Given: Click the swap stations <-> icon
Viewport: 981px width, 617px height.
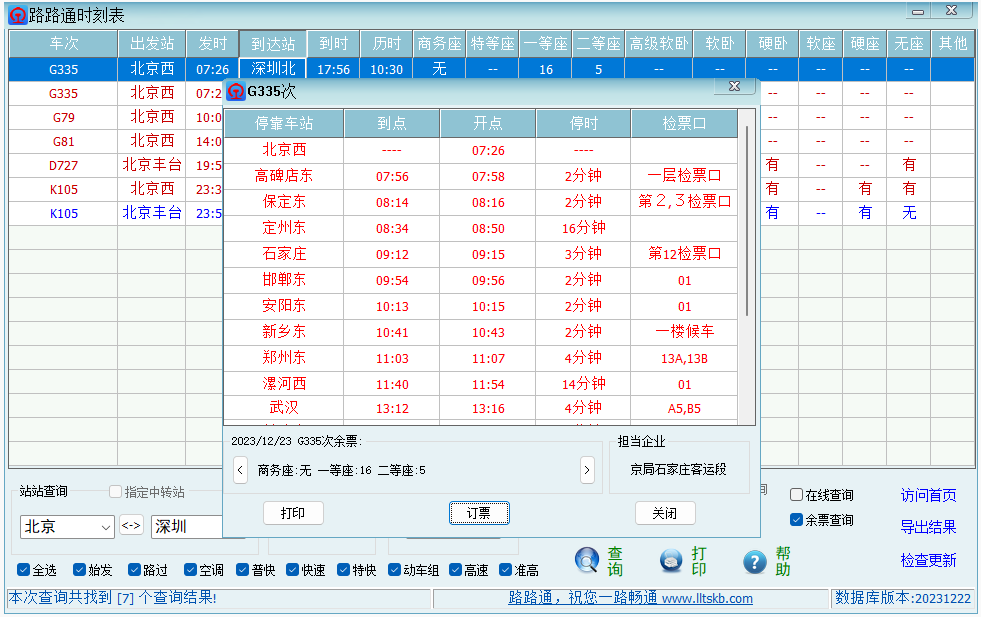Looking at the screenshot, I should point(130,526).
